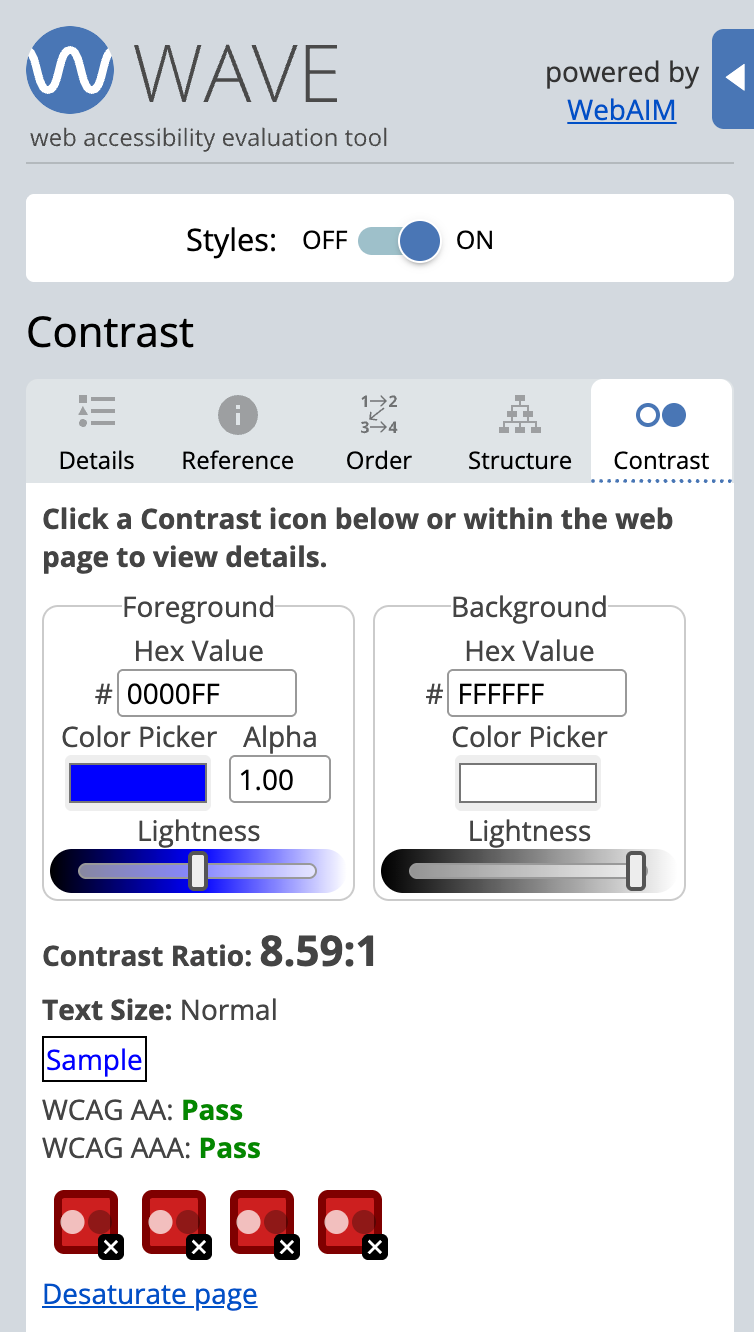Viewport: 754px width, 1332px height.
Task: Open the Foreground color picker
Action: 137,782
